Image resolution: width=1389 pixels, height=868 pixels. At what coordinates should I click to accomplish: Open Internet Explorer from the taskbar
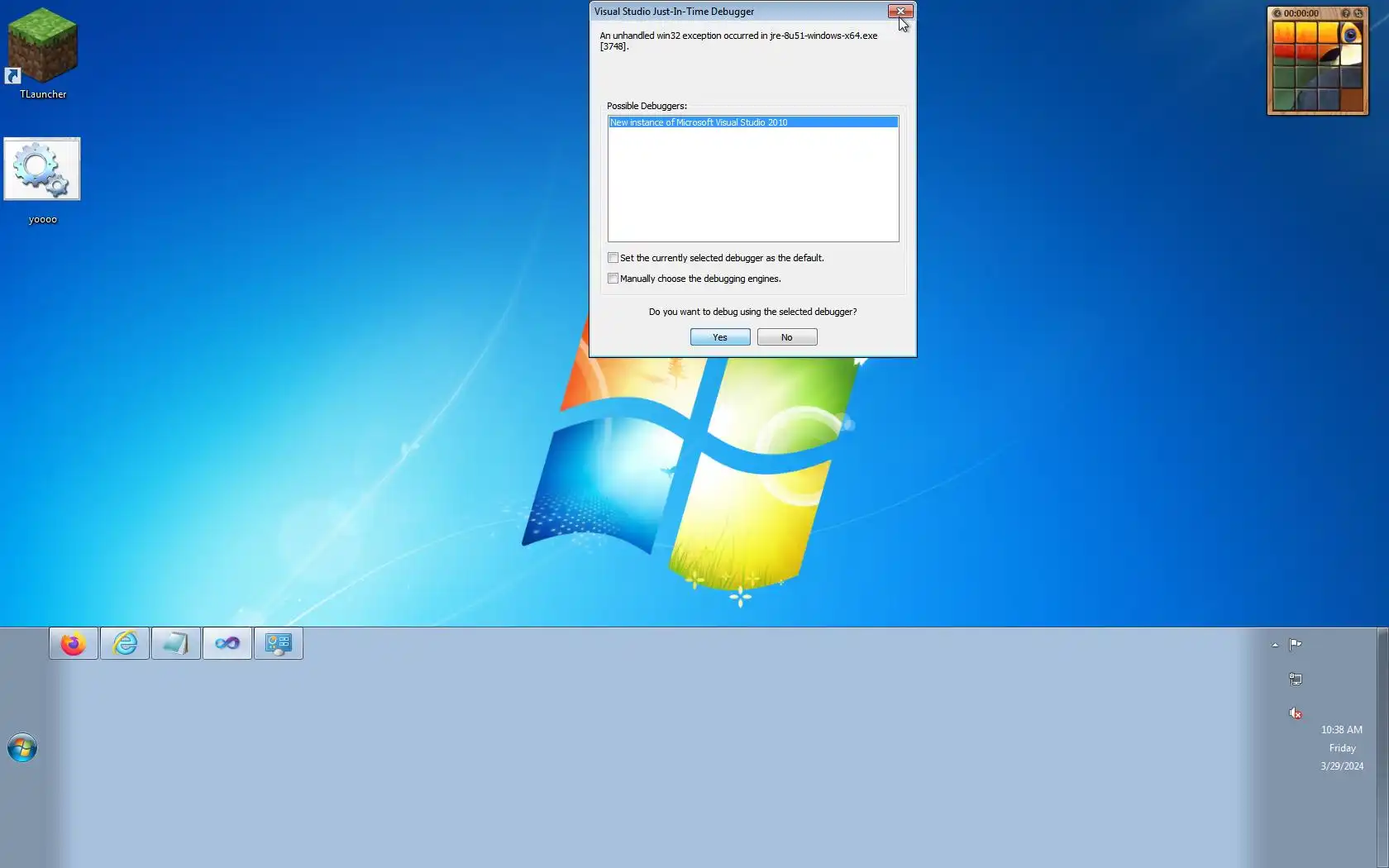pos(125,643)
